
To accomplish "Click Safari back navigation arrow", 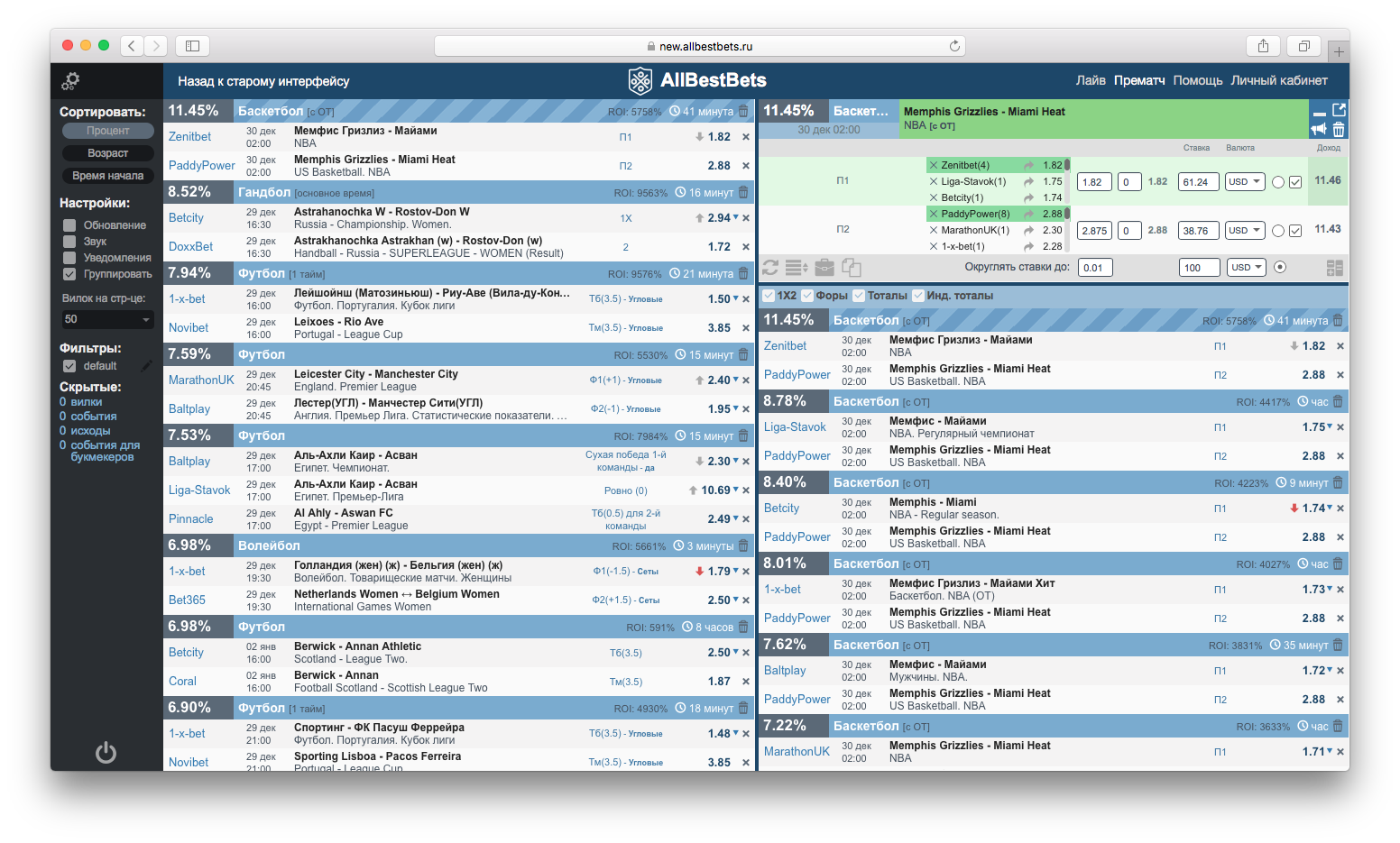I will tap(132, 46).
